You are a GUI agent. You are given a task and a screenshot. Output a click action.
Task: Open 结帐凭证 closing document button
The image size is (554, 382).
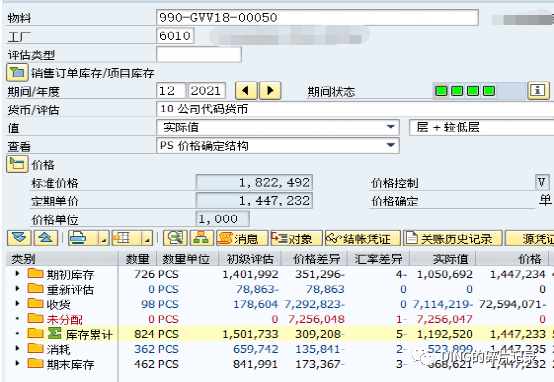[363, 238]
